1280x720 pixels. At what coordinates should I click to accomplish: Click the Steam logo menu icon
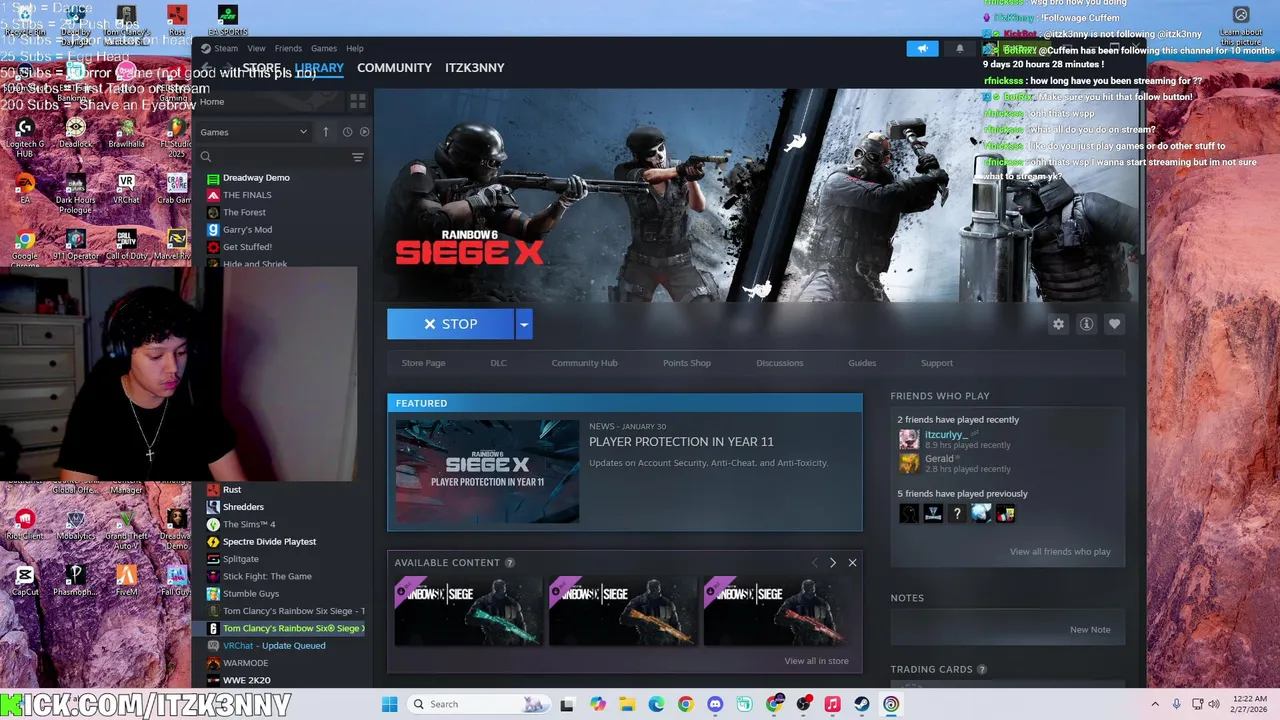(x=205, y=48)
